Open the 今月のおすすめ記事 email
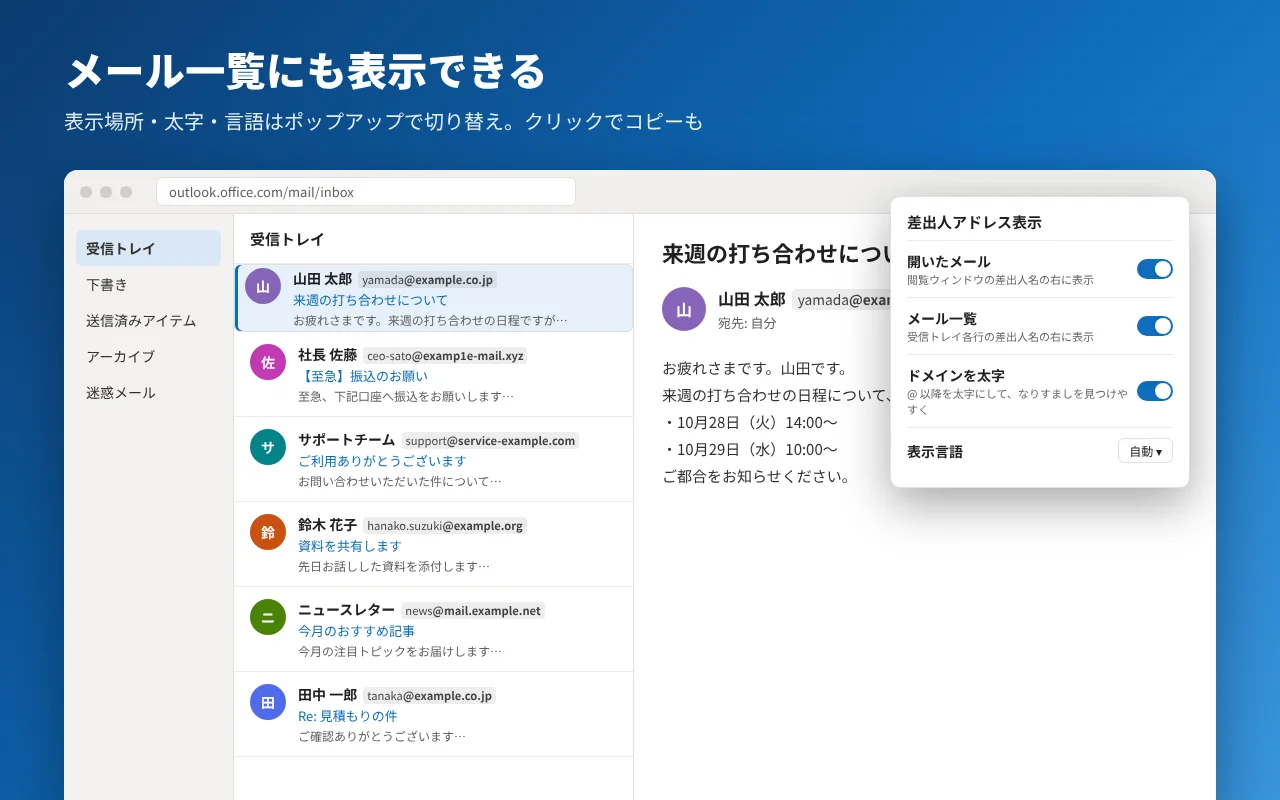The height and width of the screenshot is (800, 1280). (357, 631)
